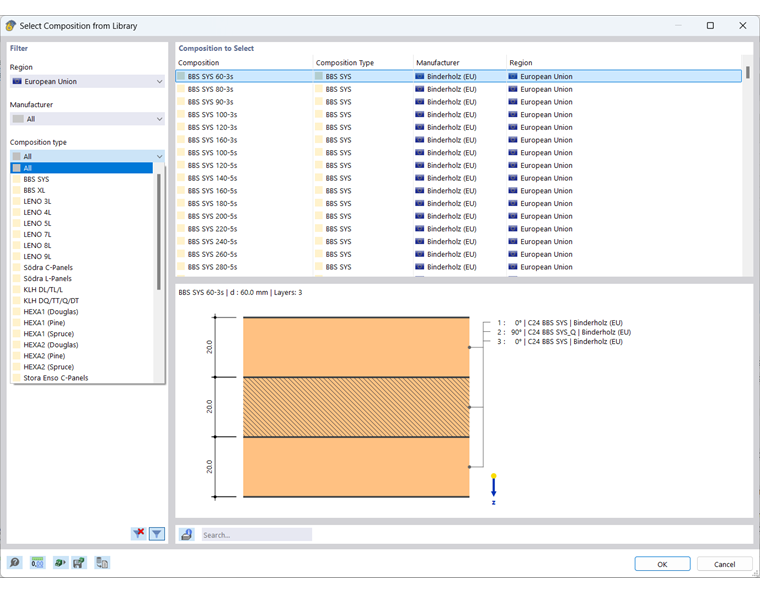Select the BBS SYS 180-5s row
The width and height of the screenshot is (760, 594).
pos(458,203)
